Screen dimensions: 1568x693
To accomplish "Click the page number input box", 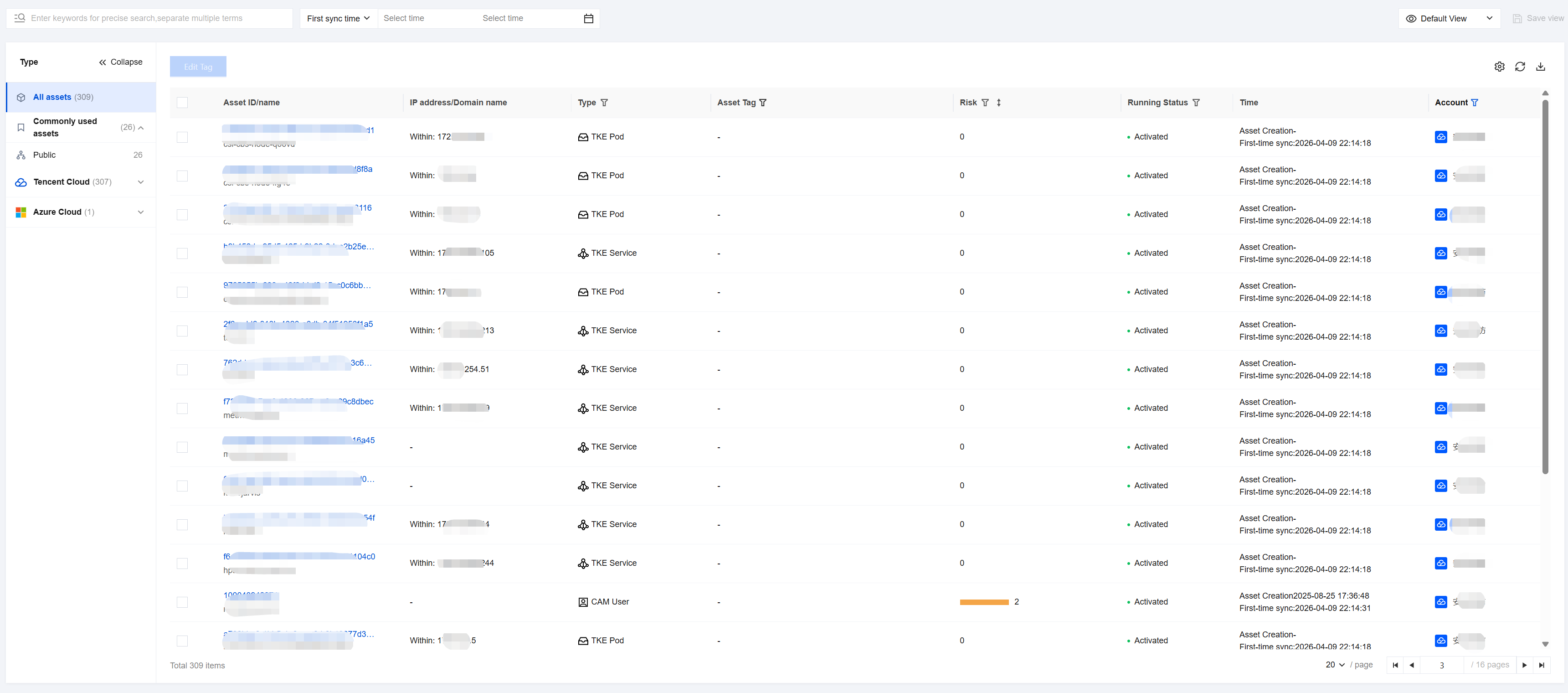I will [x=1441, y=665].
